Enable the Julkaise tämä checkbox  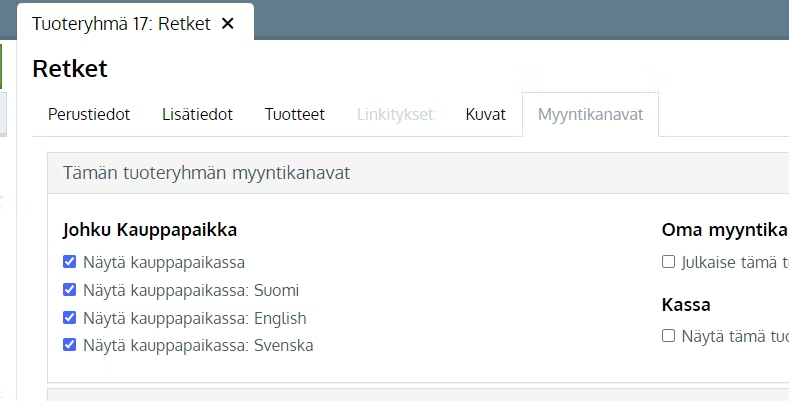click(668, 262)
